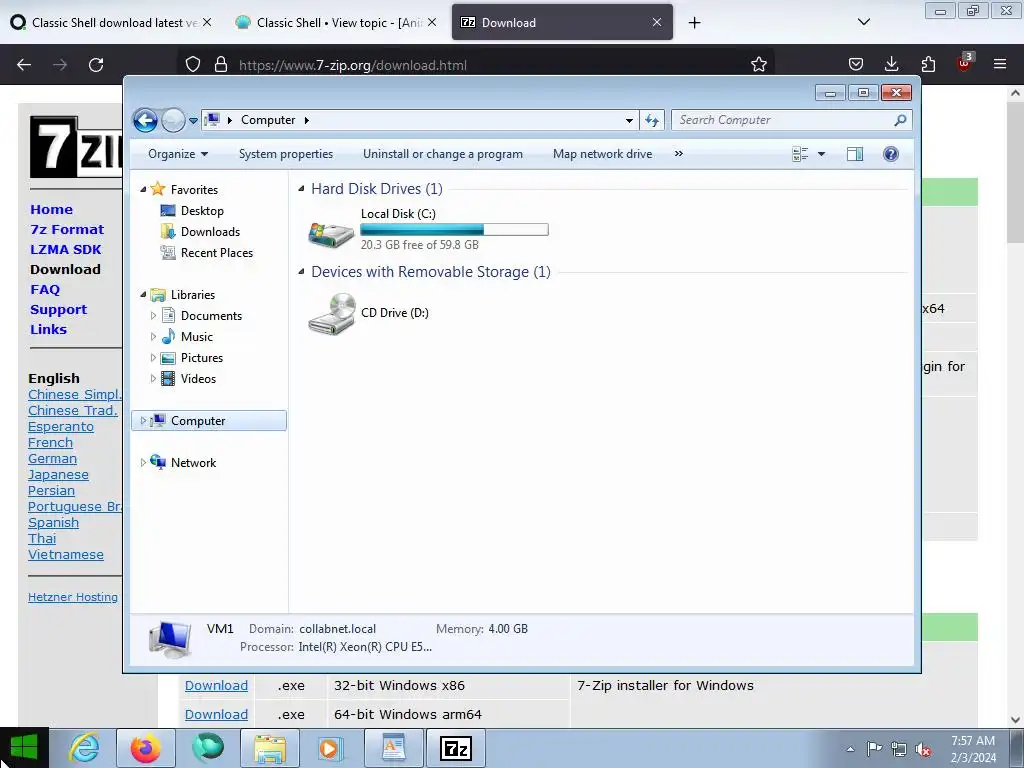Click the refresh icon beside the address bar
The image size is (1024, 768).
(x=652, y=120)
